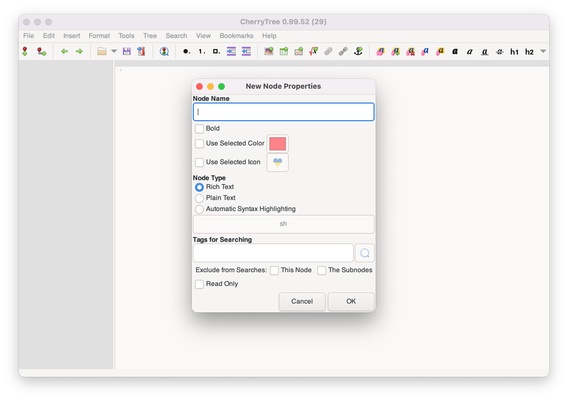Click the Insert LaTeX math icon
The image size is (568, 400).
tap(314, 51)
